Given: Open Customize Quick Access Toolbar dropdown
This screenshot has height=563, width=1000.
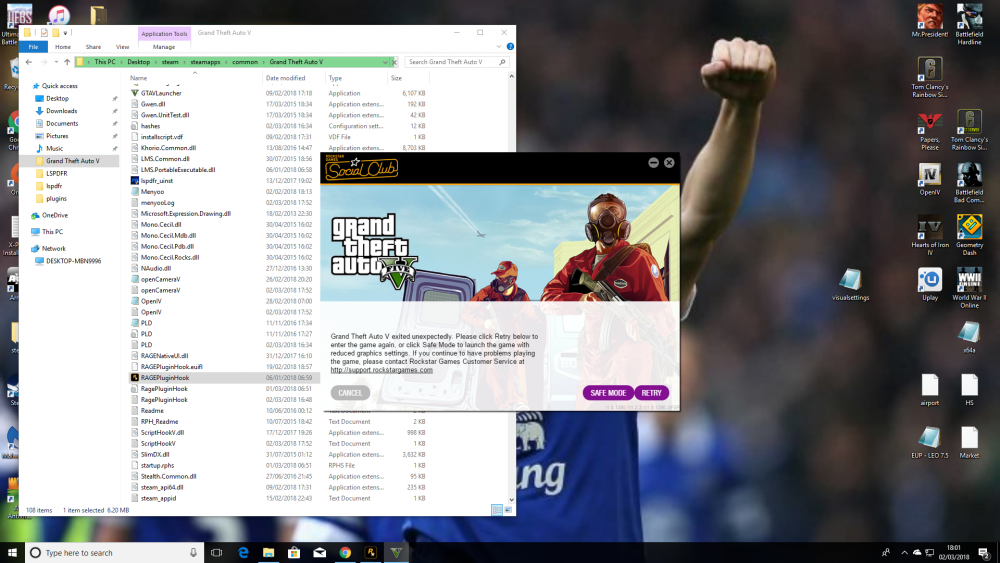Looking at the screenshot, I should pyautogui.click(x=65, y=33).
